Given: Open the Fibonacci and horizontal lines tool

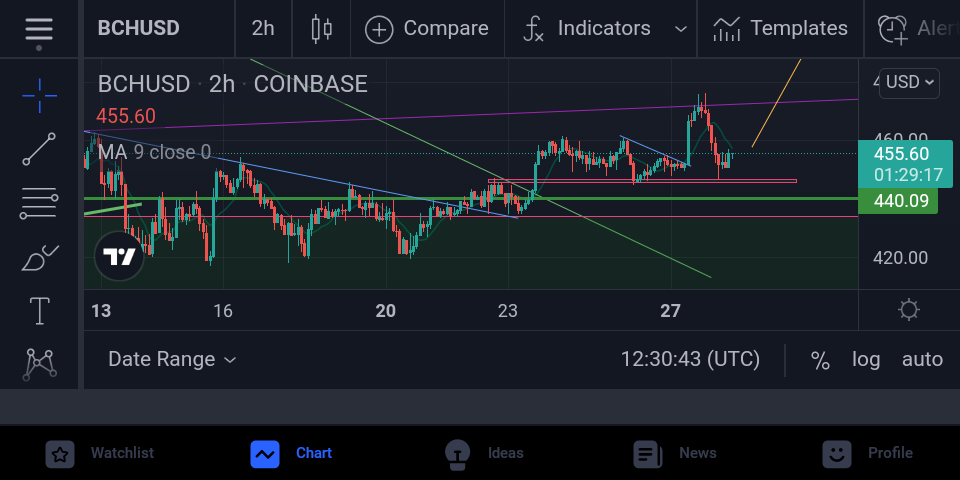Looking at the screenshot, I should 39,203.
